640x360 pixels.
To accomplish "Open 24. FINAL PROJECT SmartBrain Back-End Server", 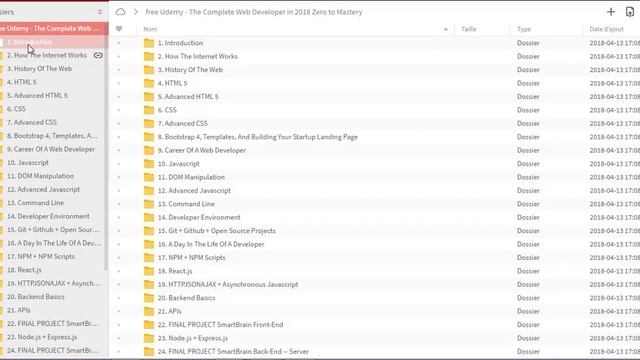I will click(x=233, y=351).
